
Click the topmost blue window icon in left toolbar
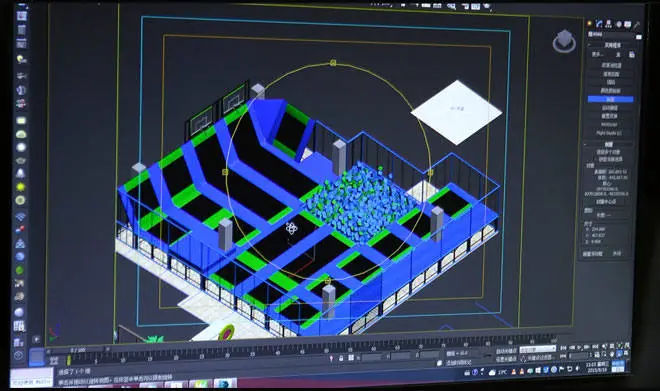[22, 16]
